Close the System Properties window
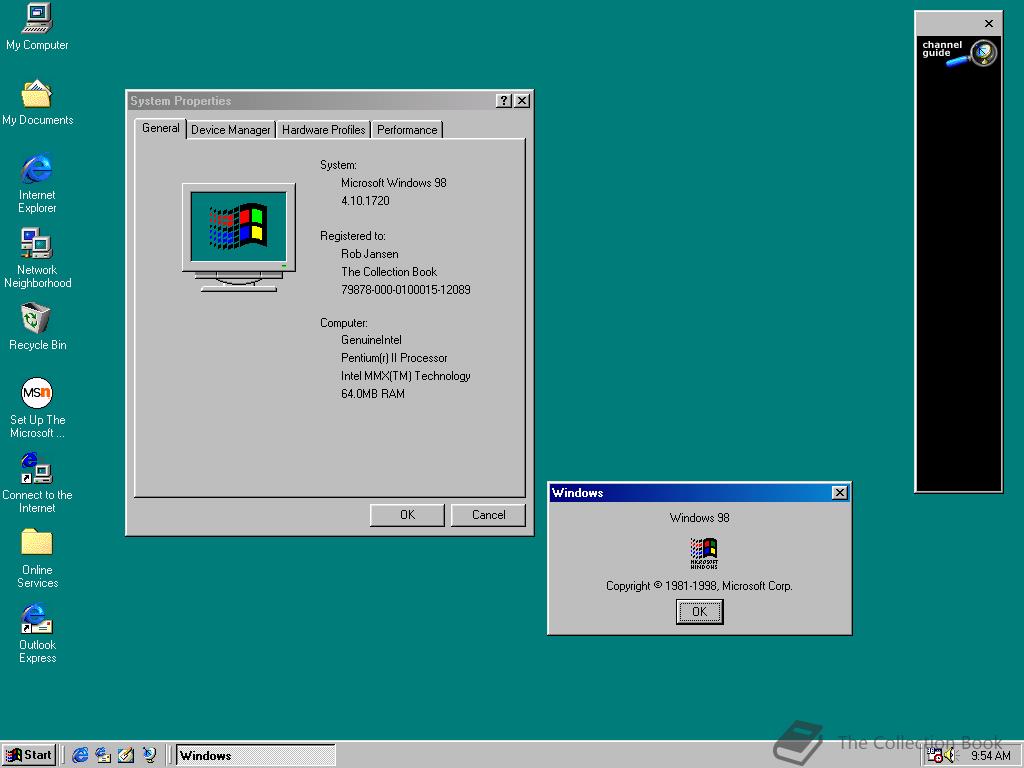 [x=522, y=101]
